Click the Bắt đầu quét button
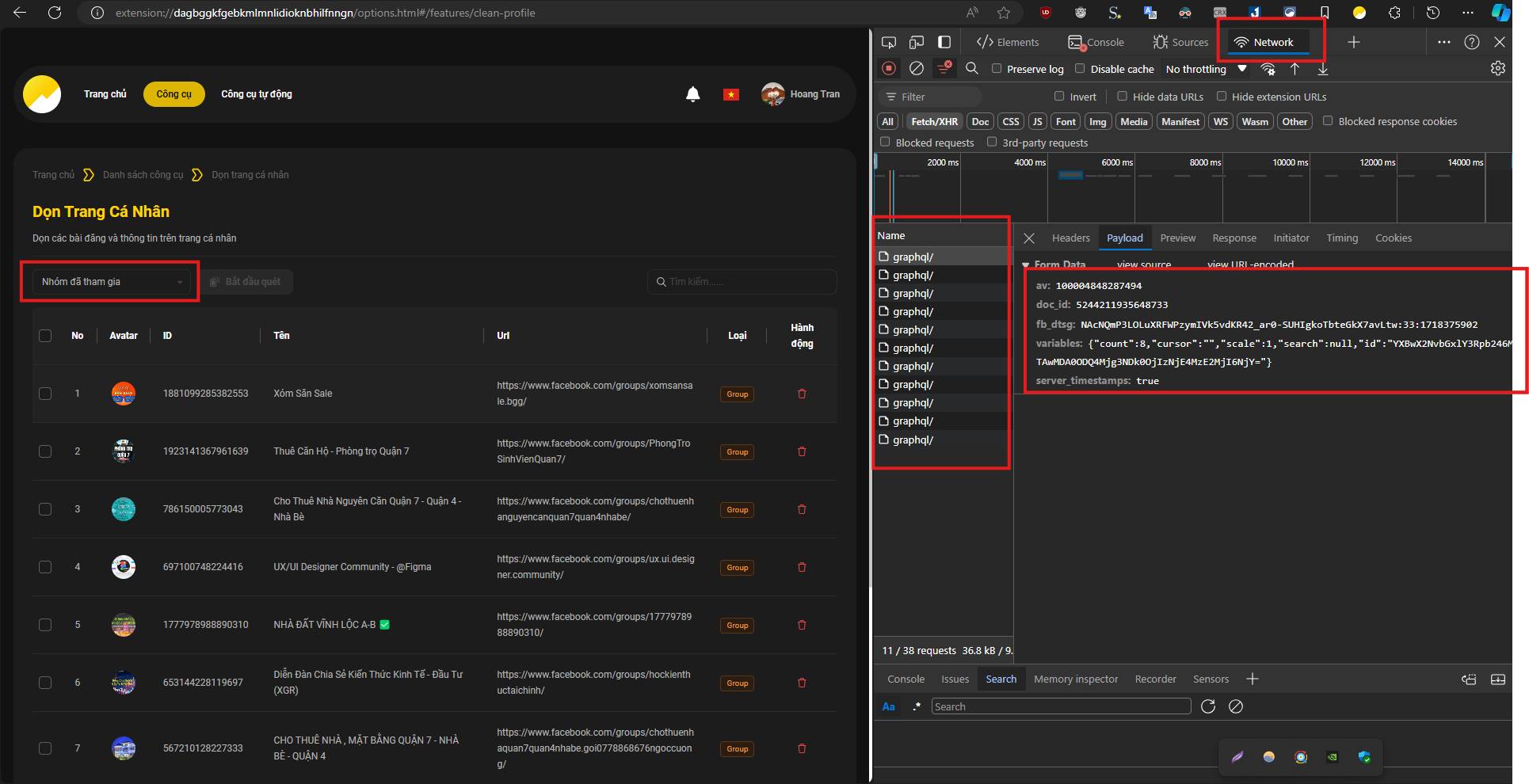 [246, 282]
